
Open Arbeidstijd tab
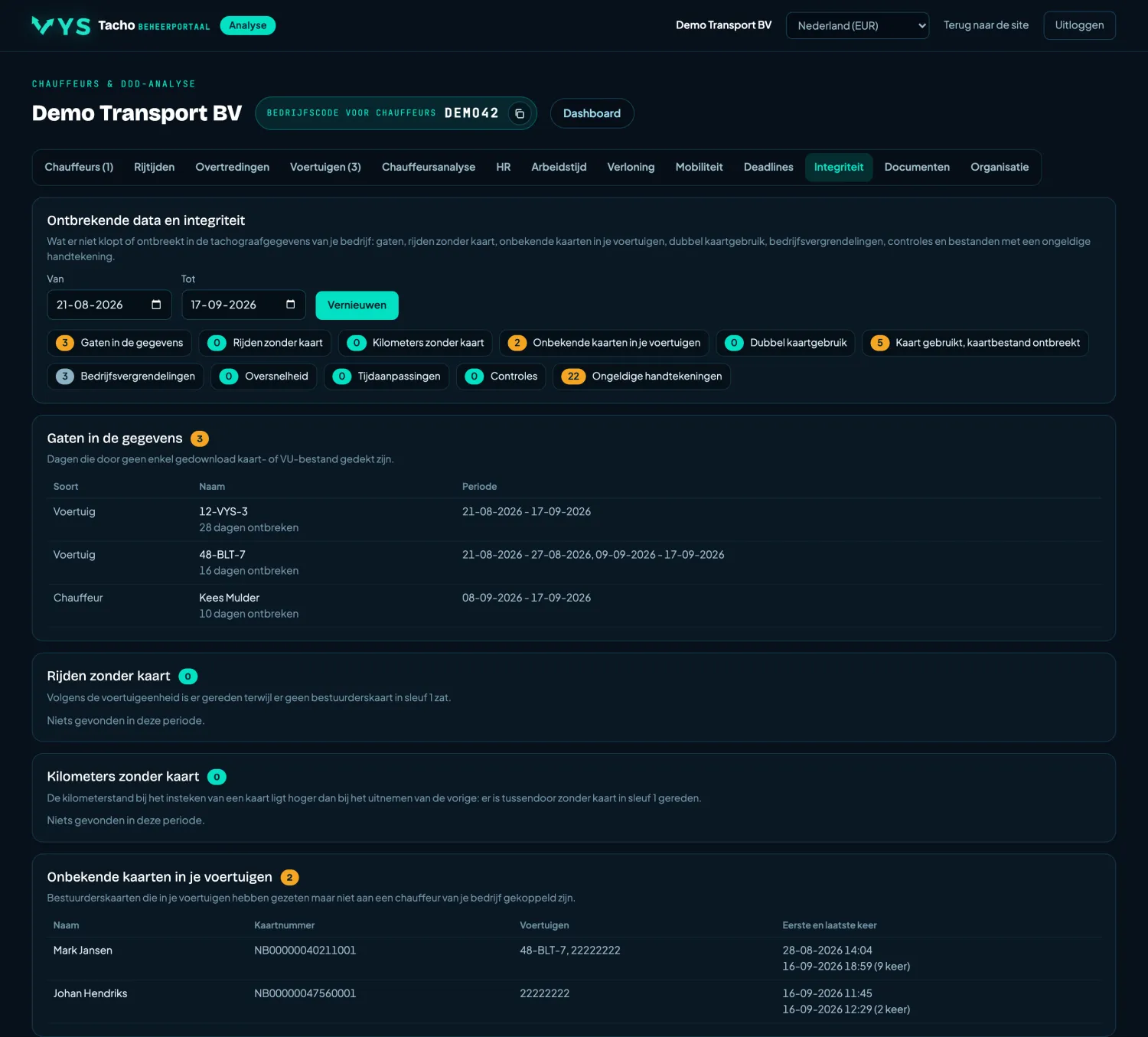[x=559, y=167]
